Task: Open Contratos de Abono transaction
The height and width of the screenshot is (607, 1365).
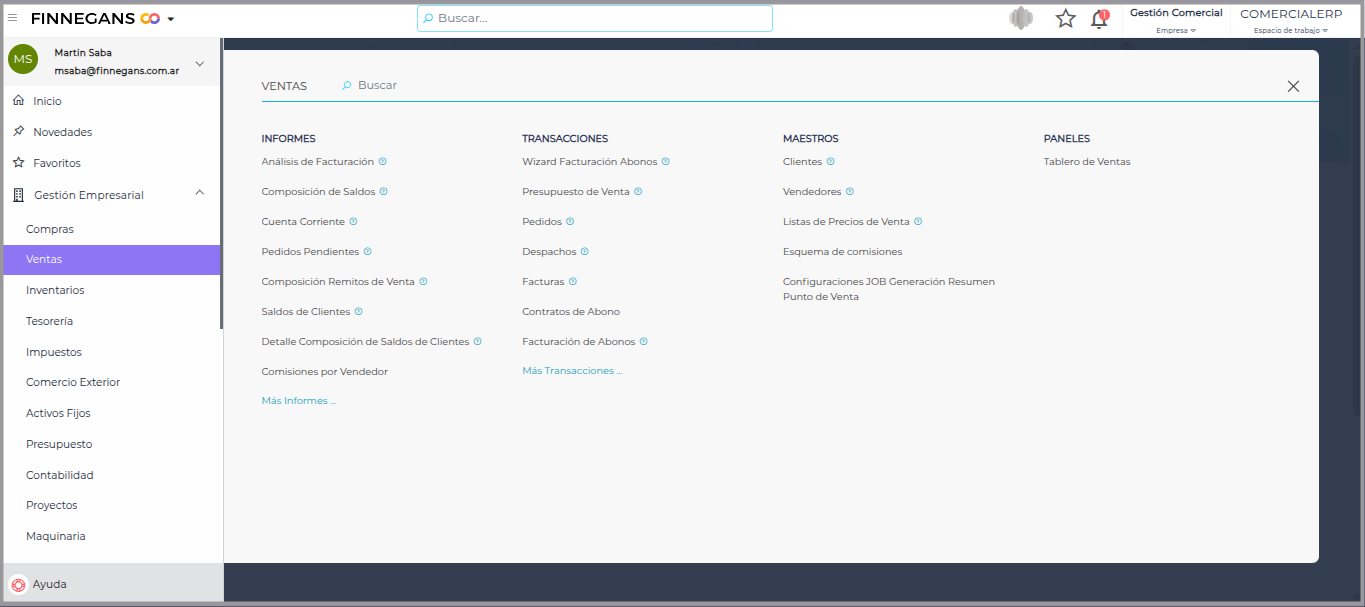Action: click(571, 311)
